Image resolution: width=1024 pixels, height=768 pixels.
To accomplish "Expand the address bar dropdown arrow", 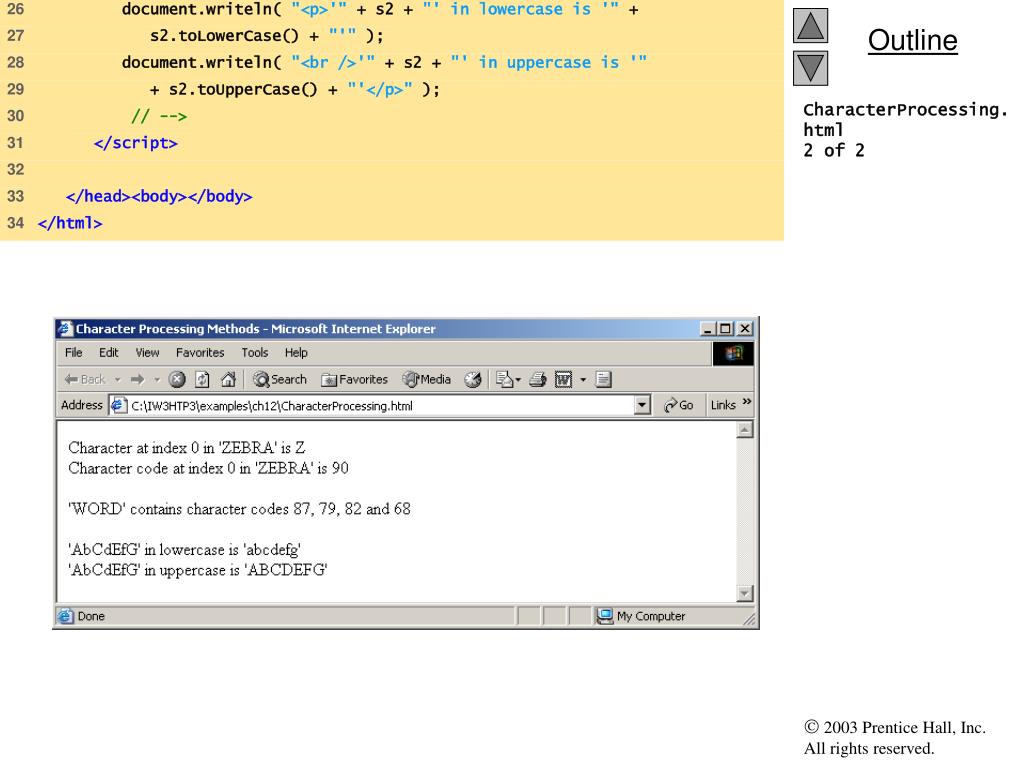I will click(x=643, y=406).
